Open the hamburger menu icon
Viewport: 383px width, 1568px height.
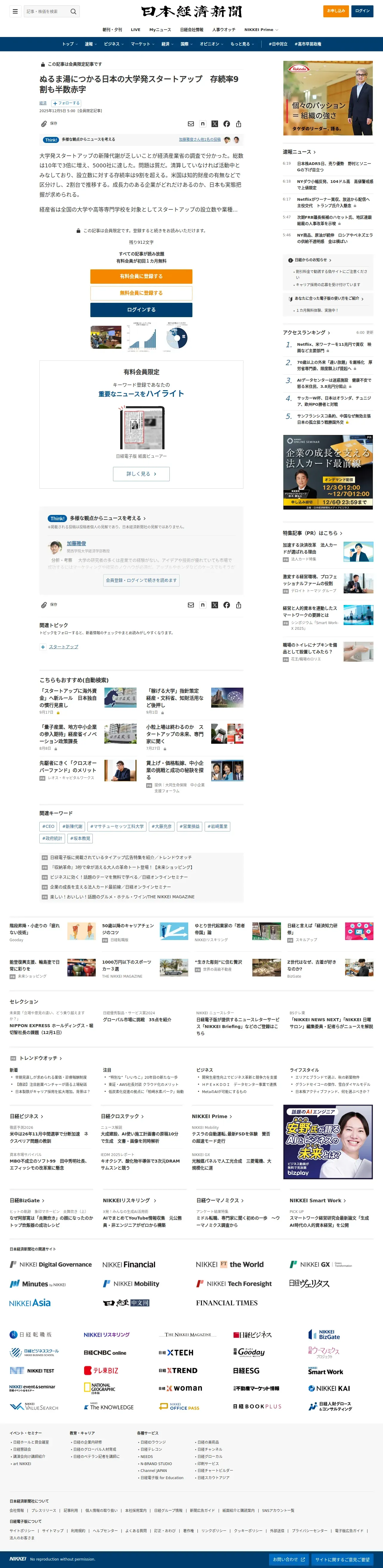tap(15, 11)
